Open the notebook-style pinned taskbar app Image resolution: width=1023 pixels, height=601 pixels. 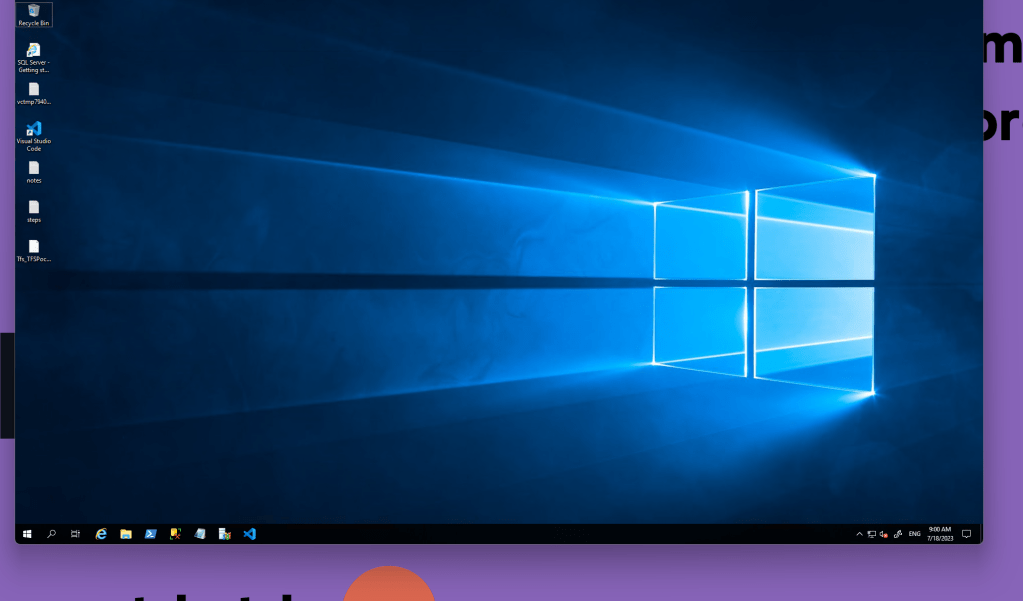[200, 534]
